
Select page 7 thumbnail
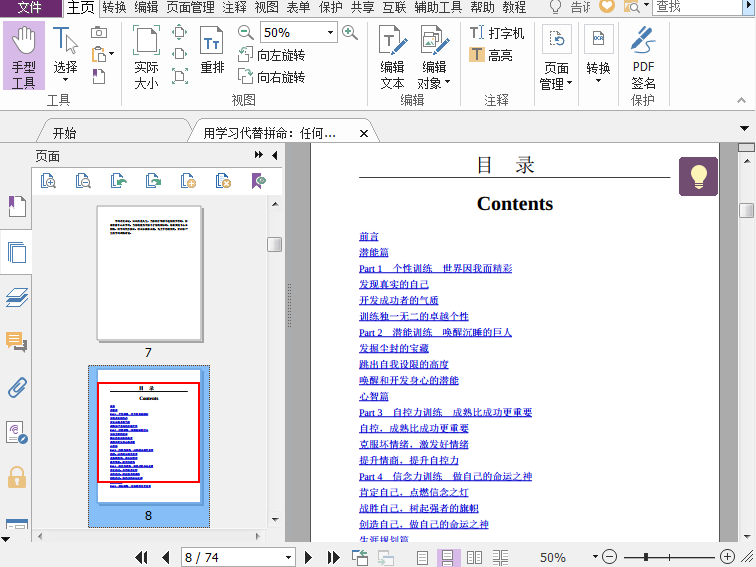pyautogui.click(x=149, y=273)
